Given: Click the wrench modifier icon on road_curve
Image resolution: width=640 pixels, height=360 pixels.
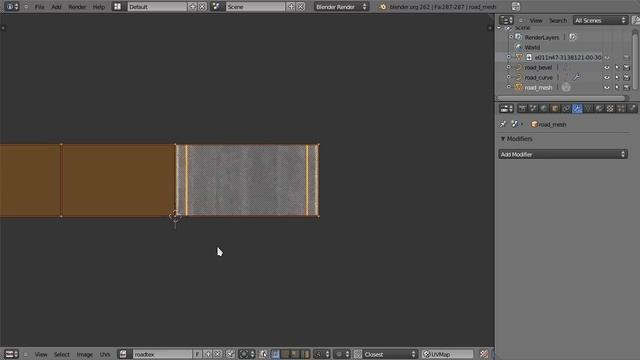Looking at the screenshot, I should tap(576, 77).
